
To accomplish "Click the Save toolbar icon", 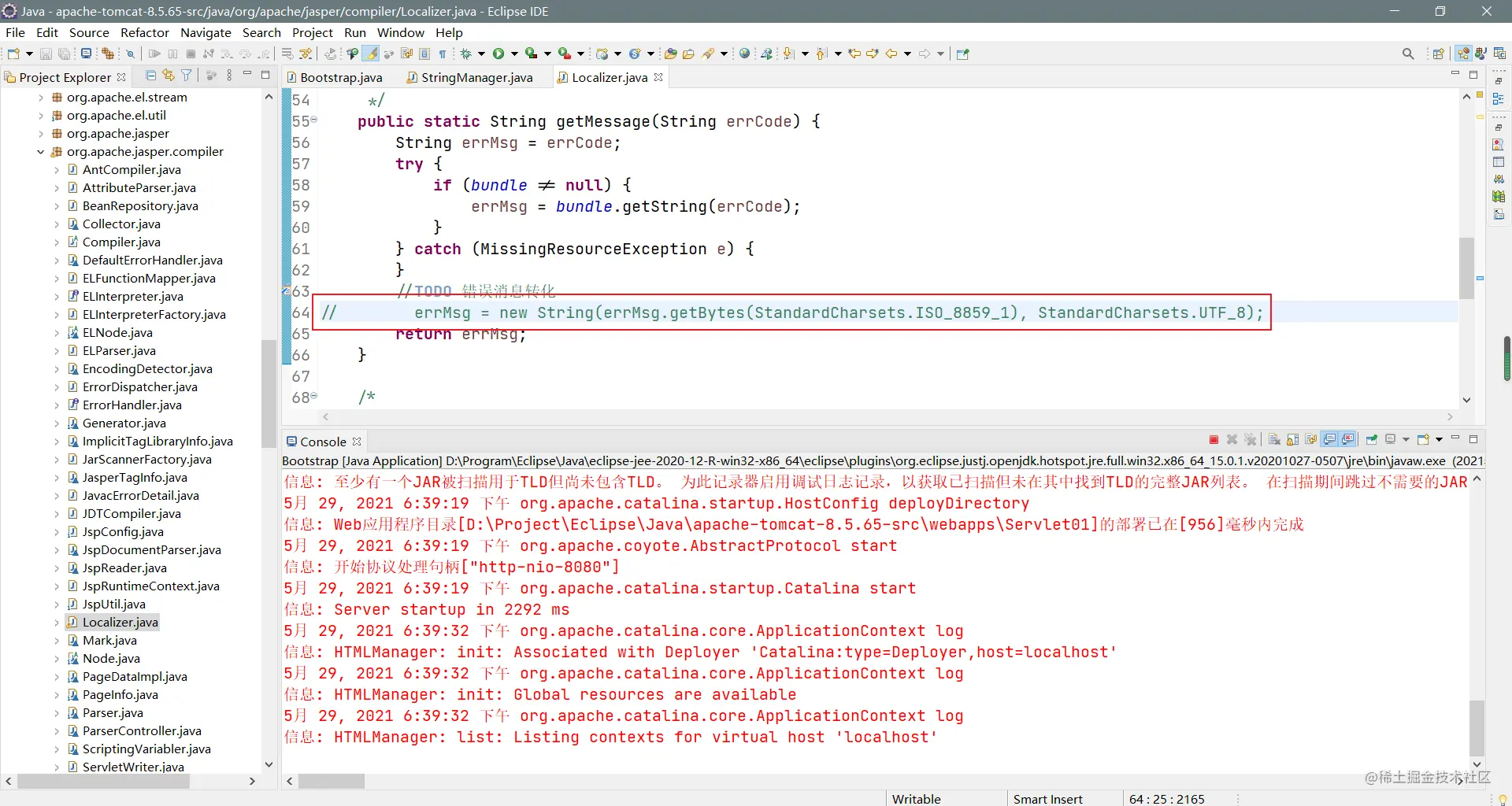I will pos(46,54).
